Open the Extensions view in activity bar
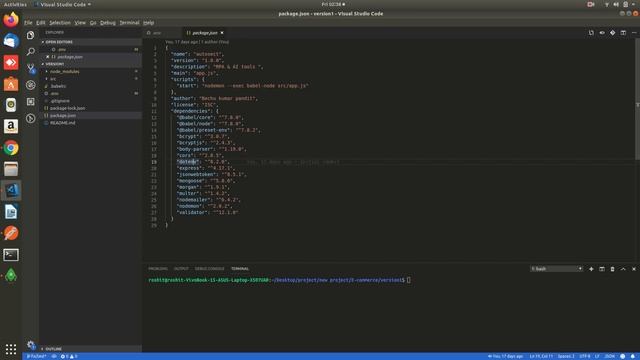This screenshot has width=640, height=360. 31,102
